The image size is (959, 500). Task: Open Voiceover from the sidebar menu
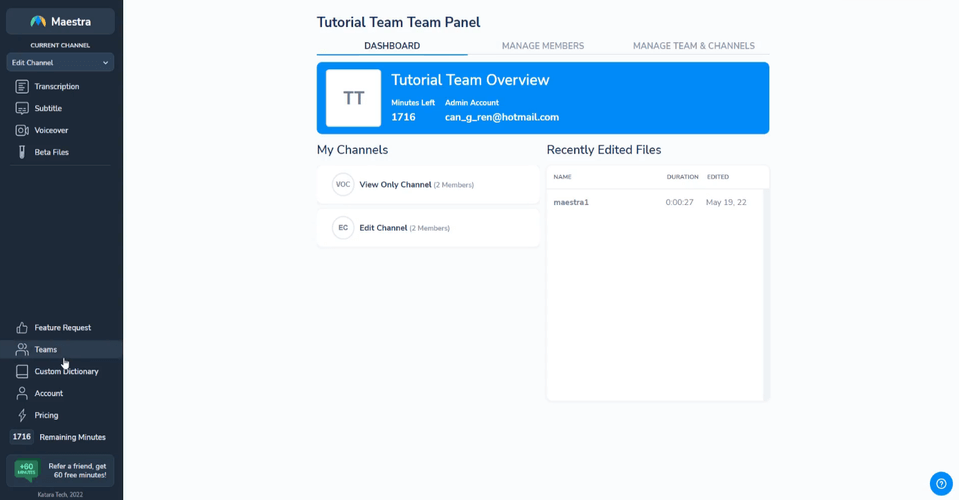(x=51, y=130)
